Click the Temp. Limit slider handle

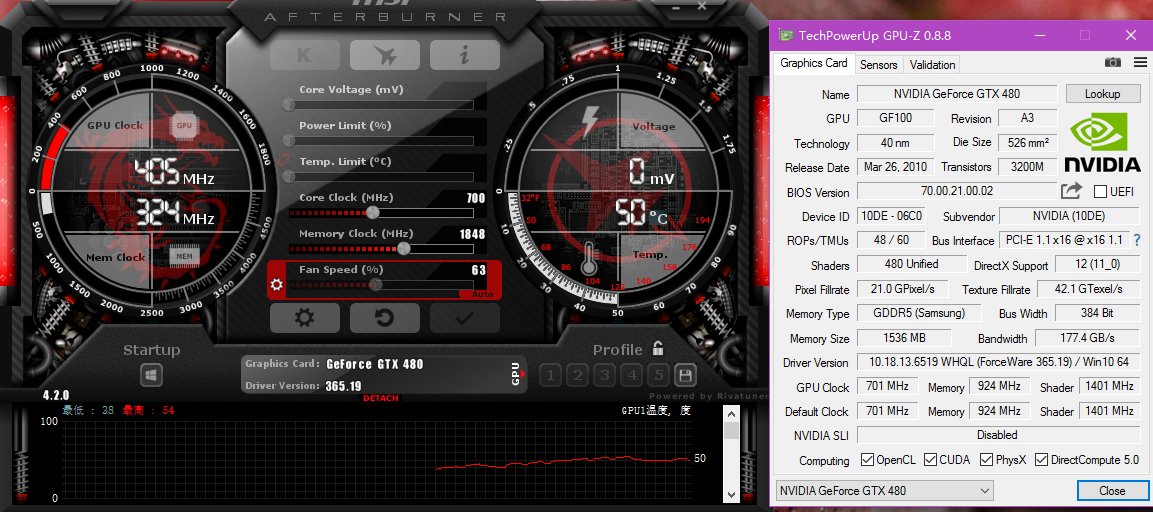289,177
